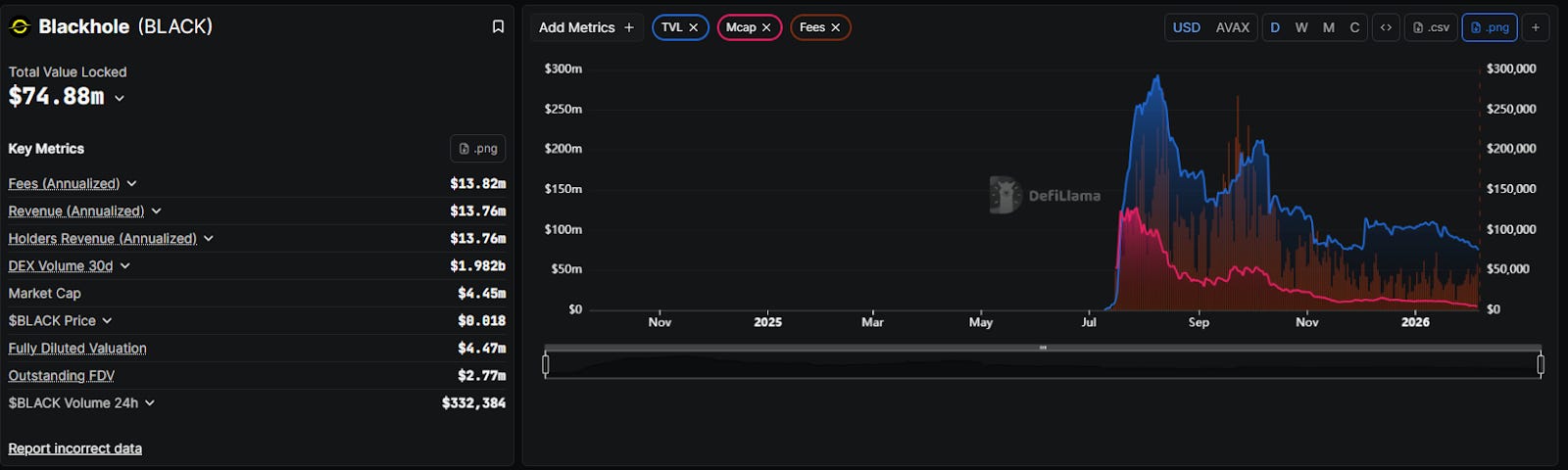Bookmark the Blackhole protocol
The image size is (1568, 470).
tap(498, 26)
